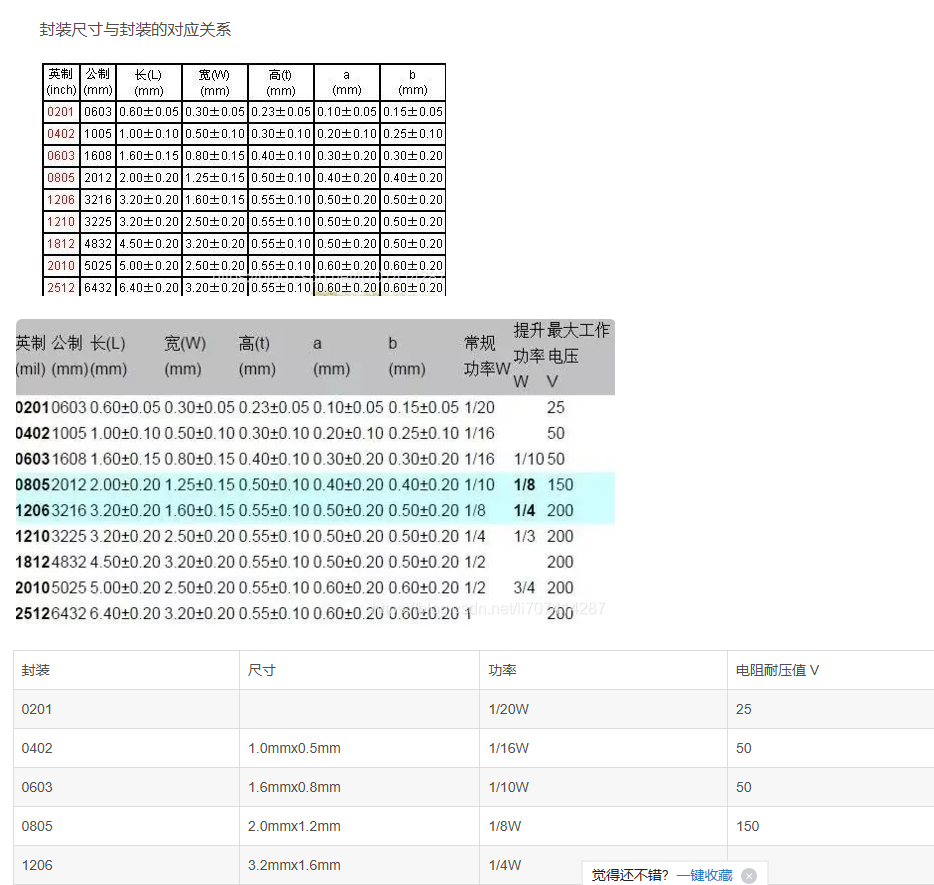This screenshot has height=885, width=934.
Task: Click red 2512 in the top bordered table
Action: pyautogui.click(x=61, y=288)
